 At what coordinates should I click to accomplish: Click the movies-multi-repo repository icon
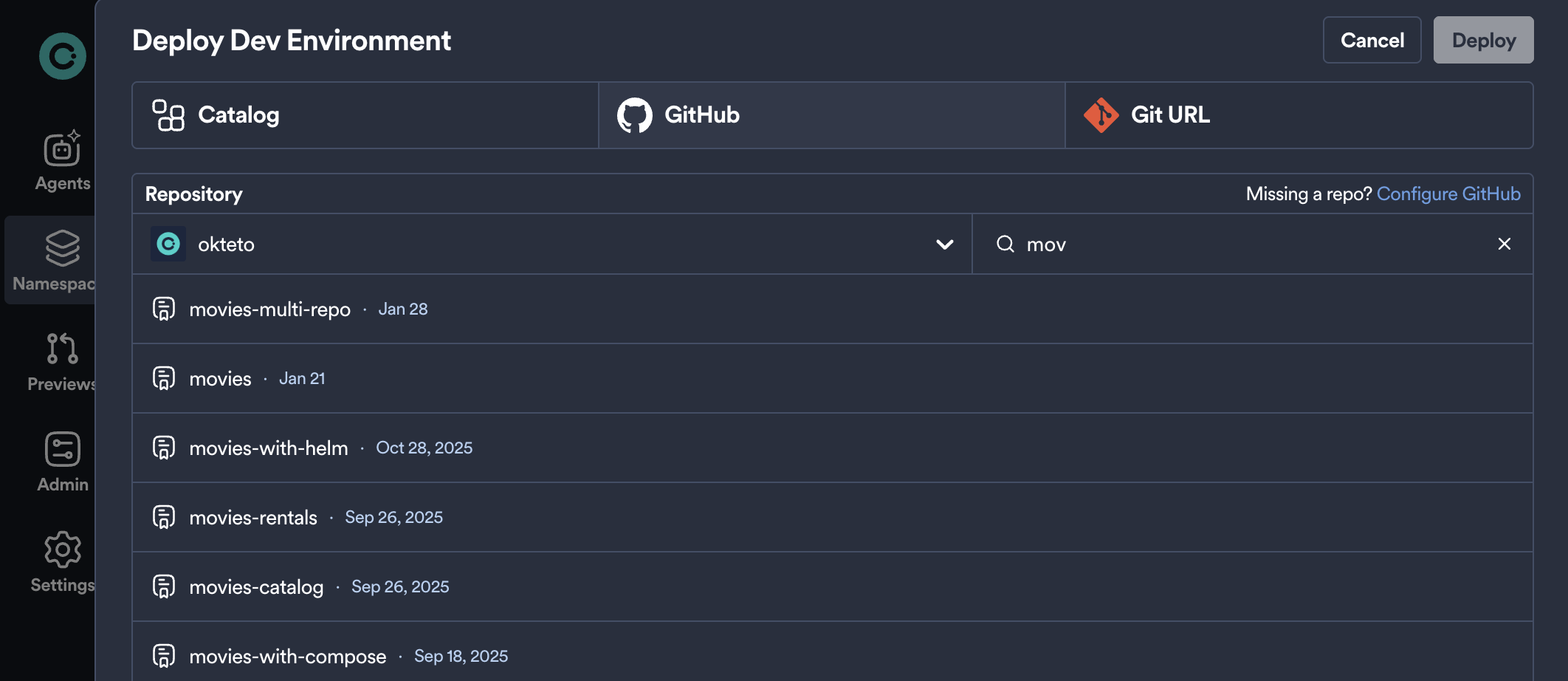(165, 309)
